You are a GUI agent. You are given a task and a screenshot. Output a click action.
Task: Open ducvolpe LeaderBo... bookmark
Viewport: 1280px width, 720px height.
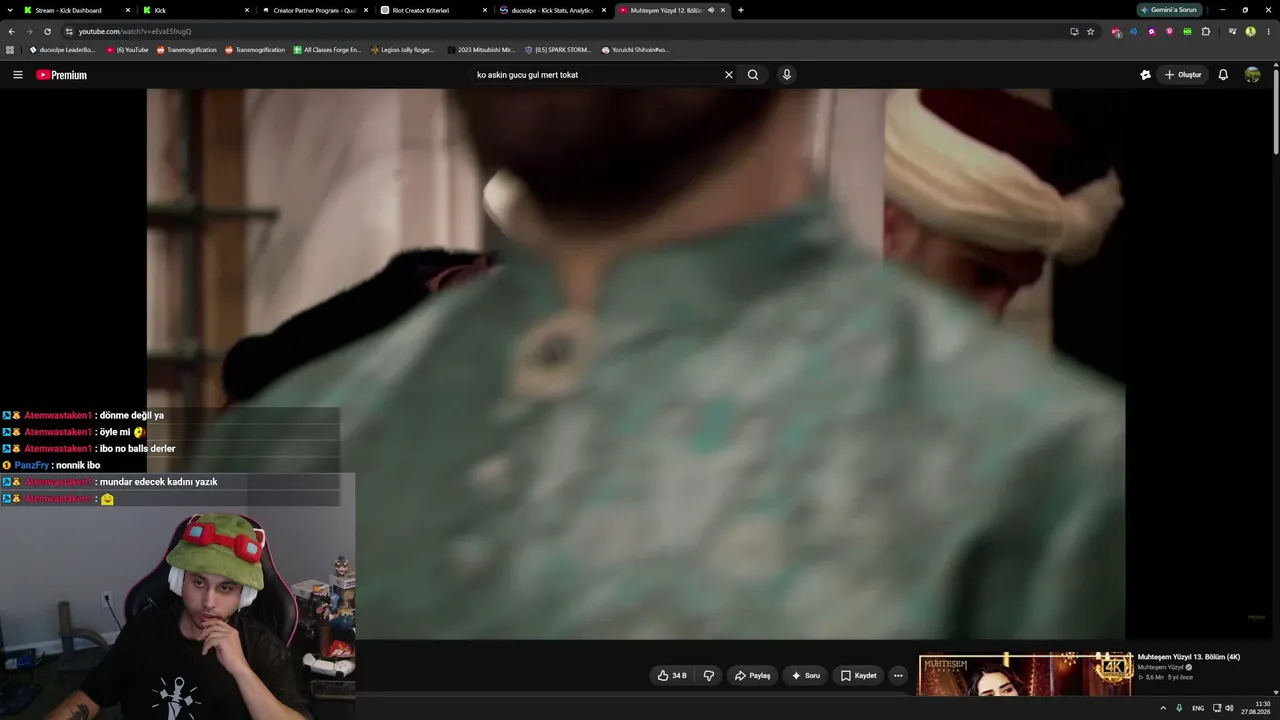62,50
